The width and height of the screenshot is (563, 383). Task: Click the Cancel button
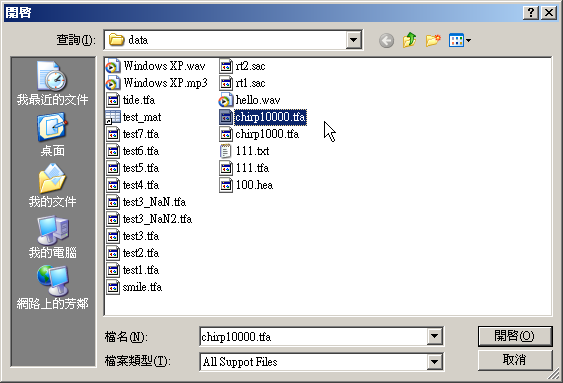(515, 360)
